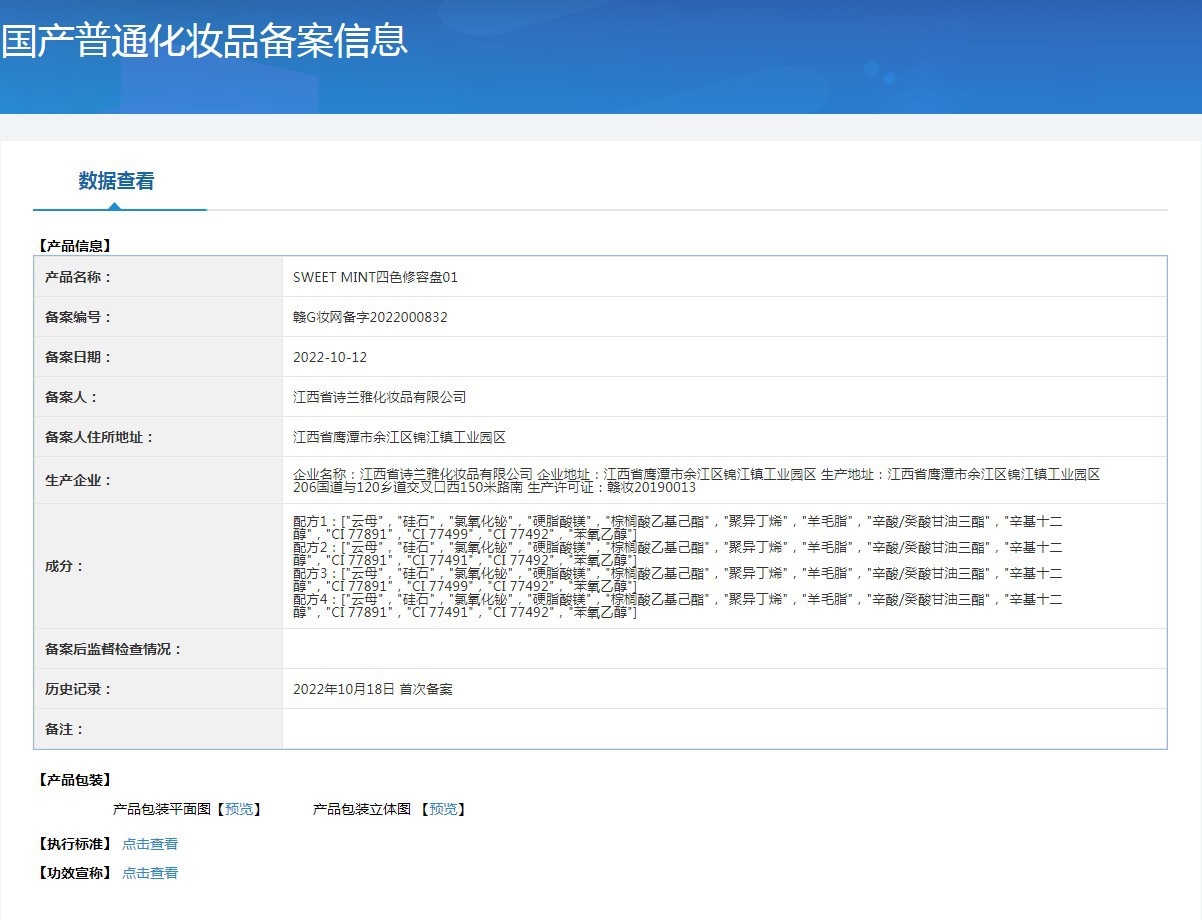Click the 备案编号 row label
This screenshot has height=920, width=1202.
tap(79, 317)
